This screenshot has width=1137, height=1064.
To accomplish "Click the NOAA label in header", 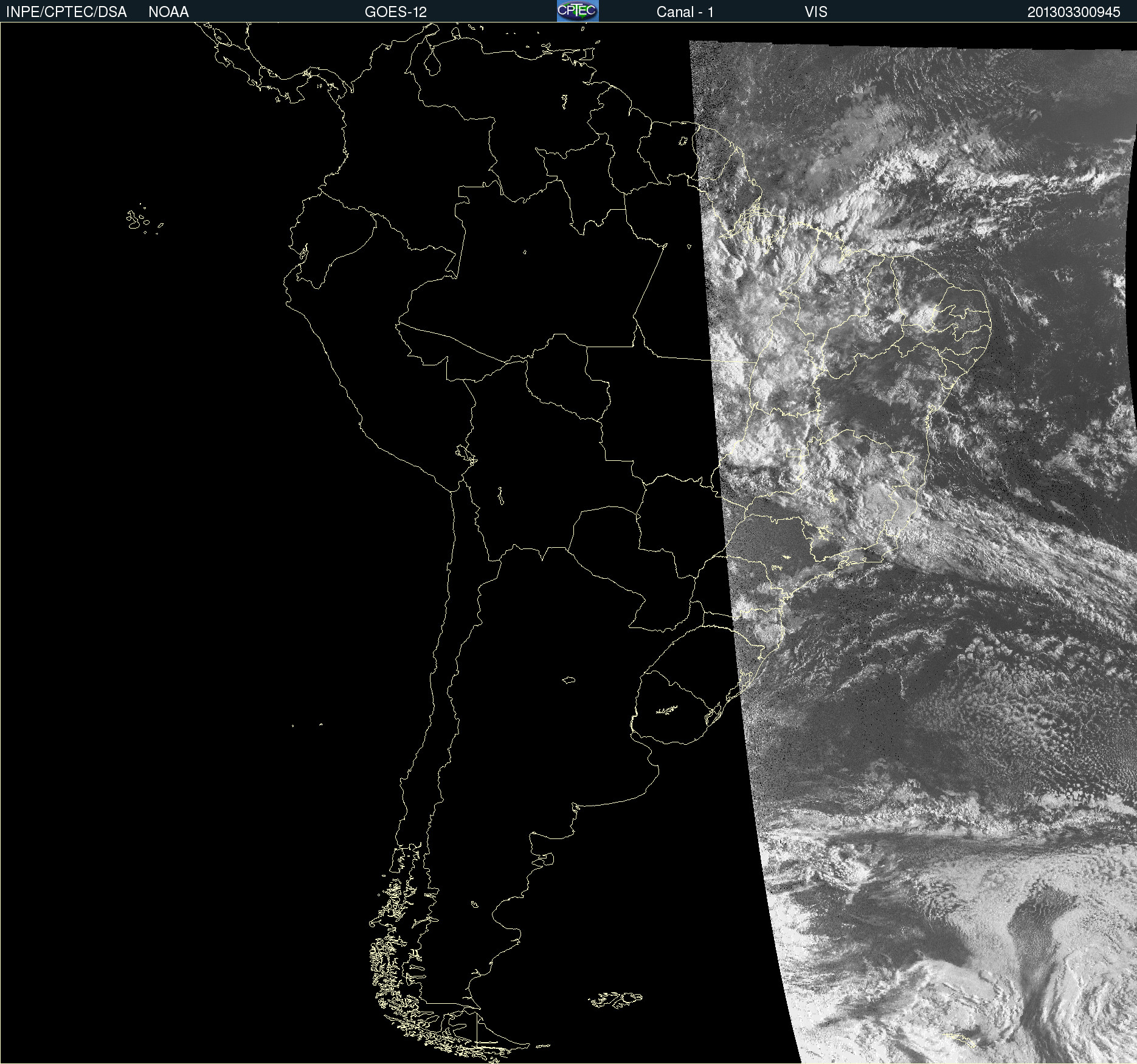I will pyautogui.click(x=168, y=12).
